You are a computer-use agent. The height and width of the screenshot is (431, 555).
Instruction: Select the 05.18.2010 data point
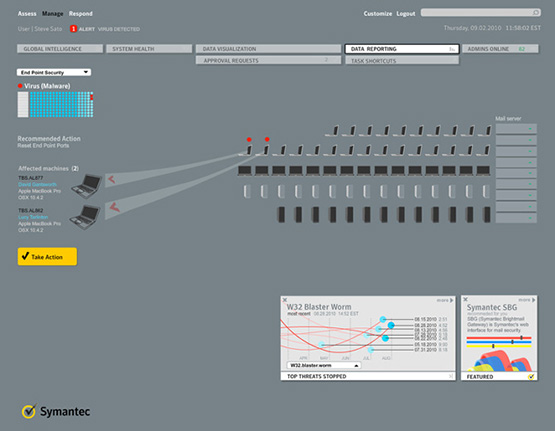tap(321, 344)
